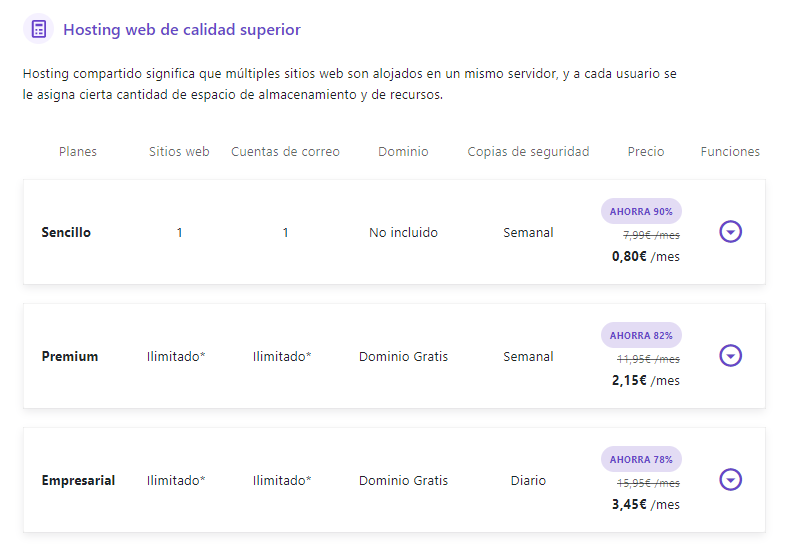Click the Funciones column header
The image size is (786, 545).
(730, 152)
